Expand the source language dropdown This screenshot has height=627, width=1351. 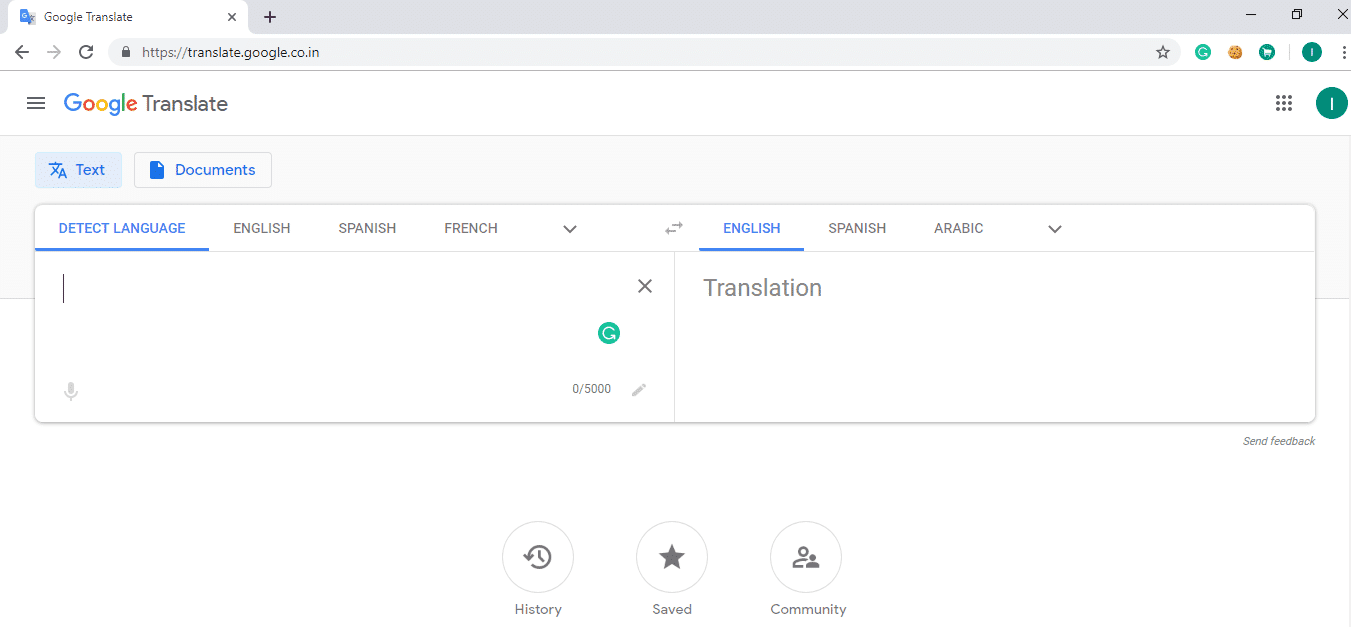tap(569, 228)
